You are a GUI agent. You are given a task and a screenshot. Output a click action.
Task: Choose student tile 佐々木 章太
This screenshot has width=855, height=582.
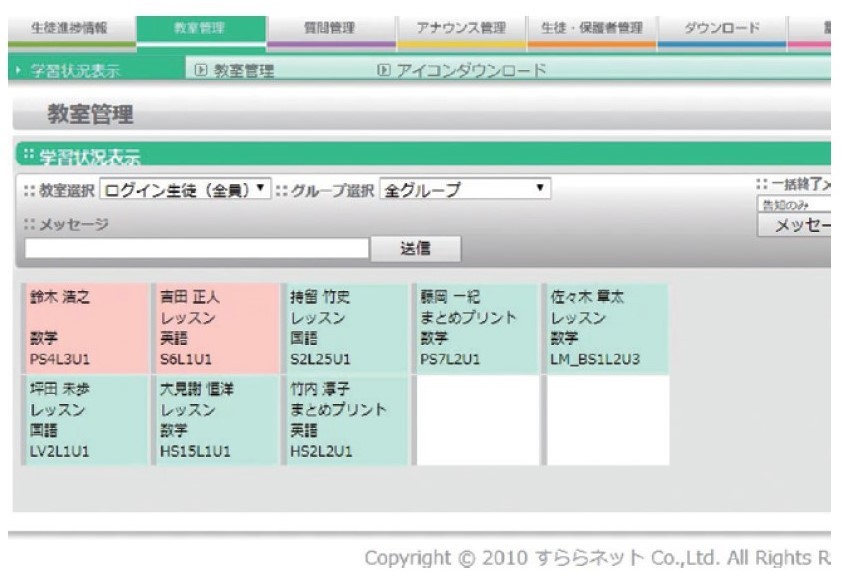pos(607,324)
